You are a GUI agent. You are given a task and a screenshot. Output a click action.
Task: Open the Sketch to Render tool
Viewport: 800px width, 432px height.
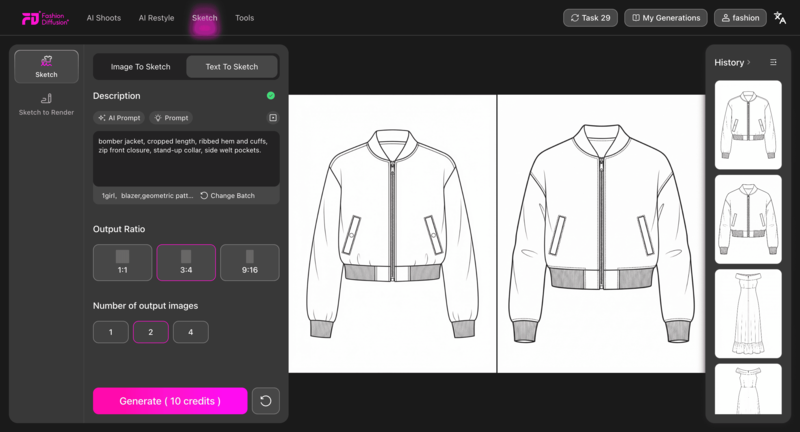pyautogui.click(x=46, y=105)
